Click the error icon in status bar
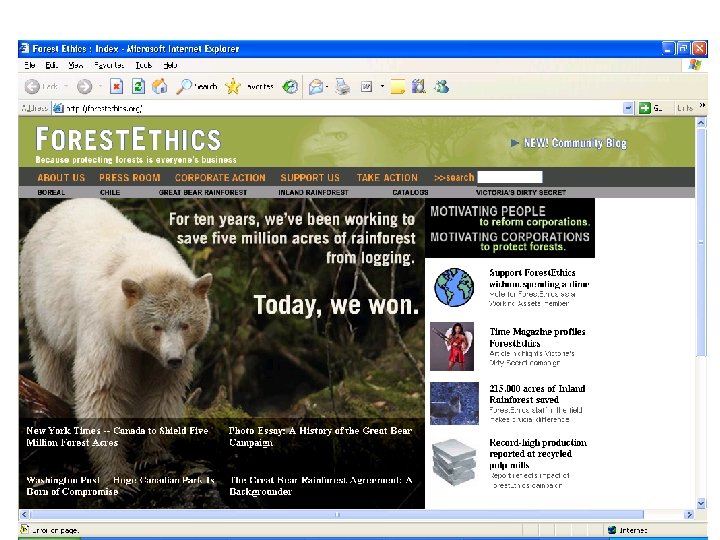The width and height of the screenshot is (720, 540). (24, 529)
